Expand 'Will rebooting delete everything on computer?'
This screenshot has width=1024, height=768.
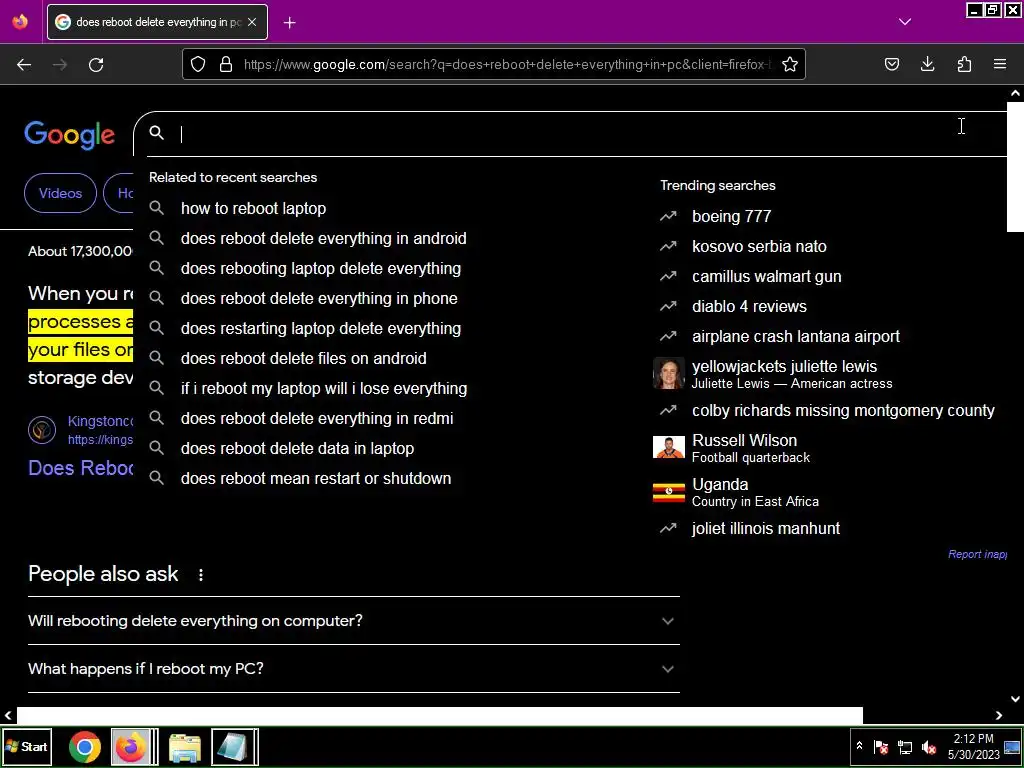[353, 620]
